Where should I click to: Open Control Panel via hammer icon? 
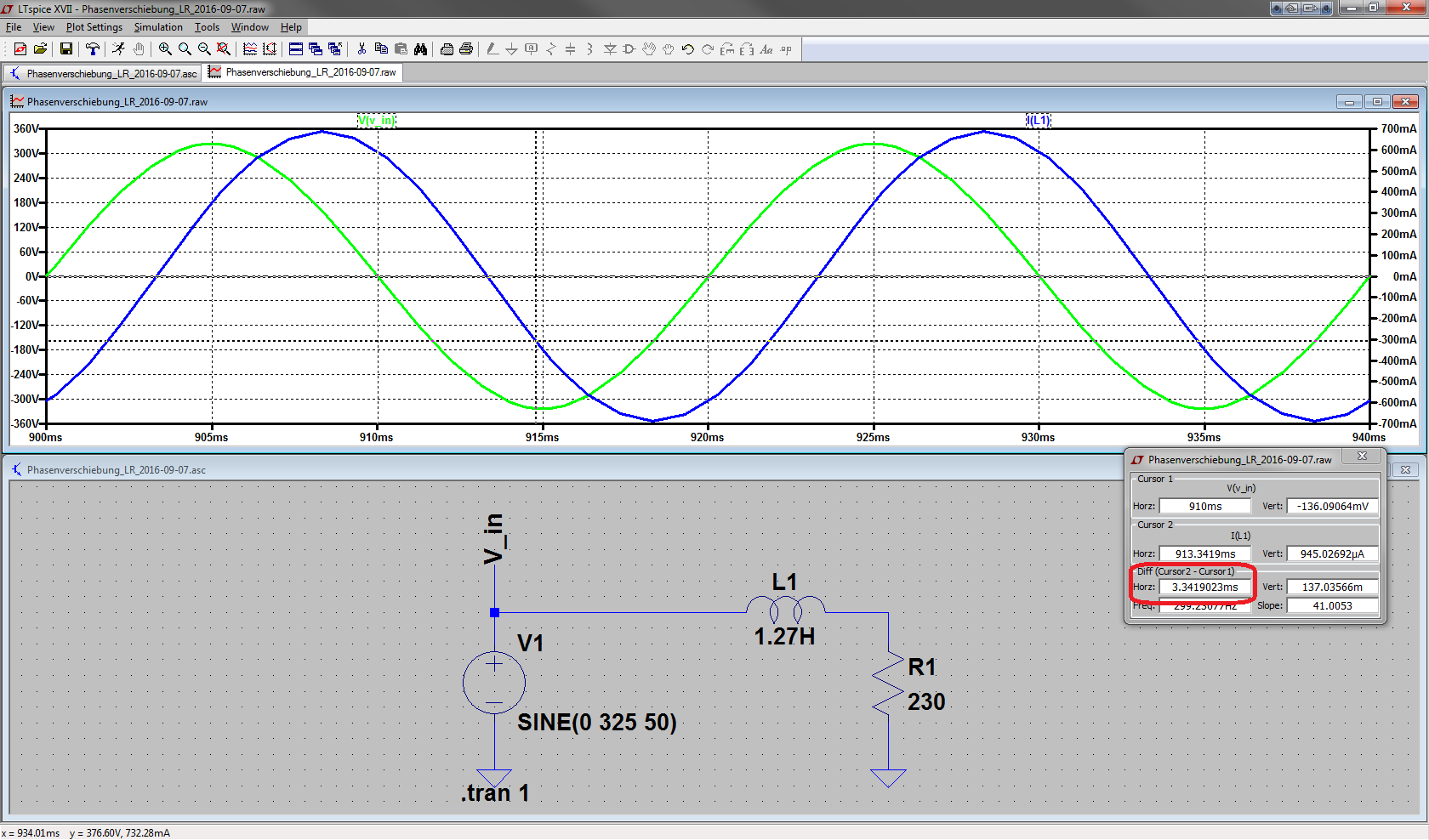[x=93, y=49]
